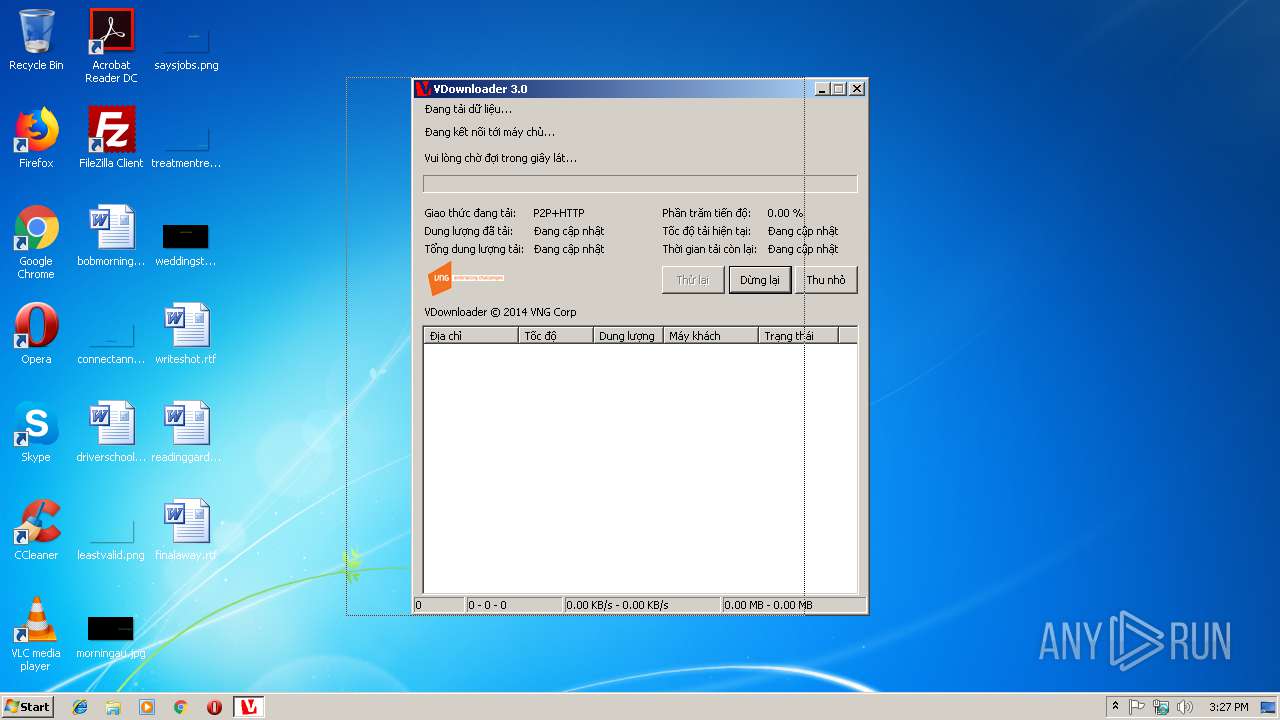1280x720 pixels.
Task: Sort list by Địa chỉ column
Action: click(470, 336)
